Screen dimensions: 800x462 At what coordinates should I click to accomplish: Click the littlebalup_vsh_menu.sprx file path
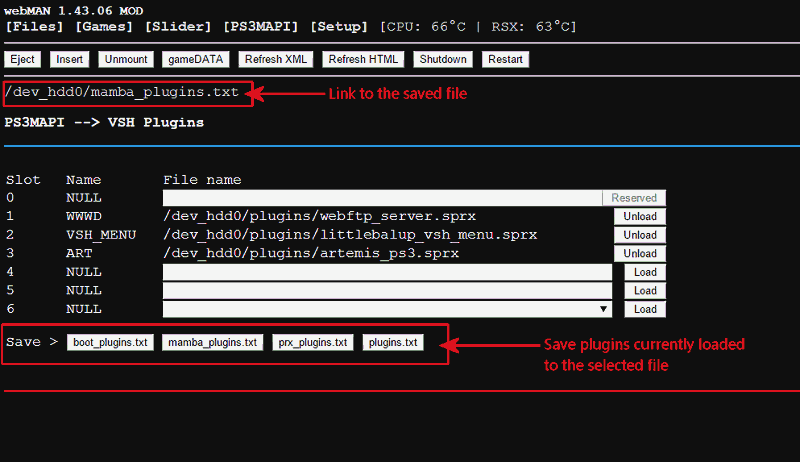click(350, 235)
